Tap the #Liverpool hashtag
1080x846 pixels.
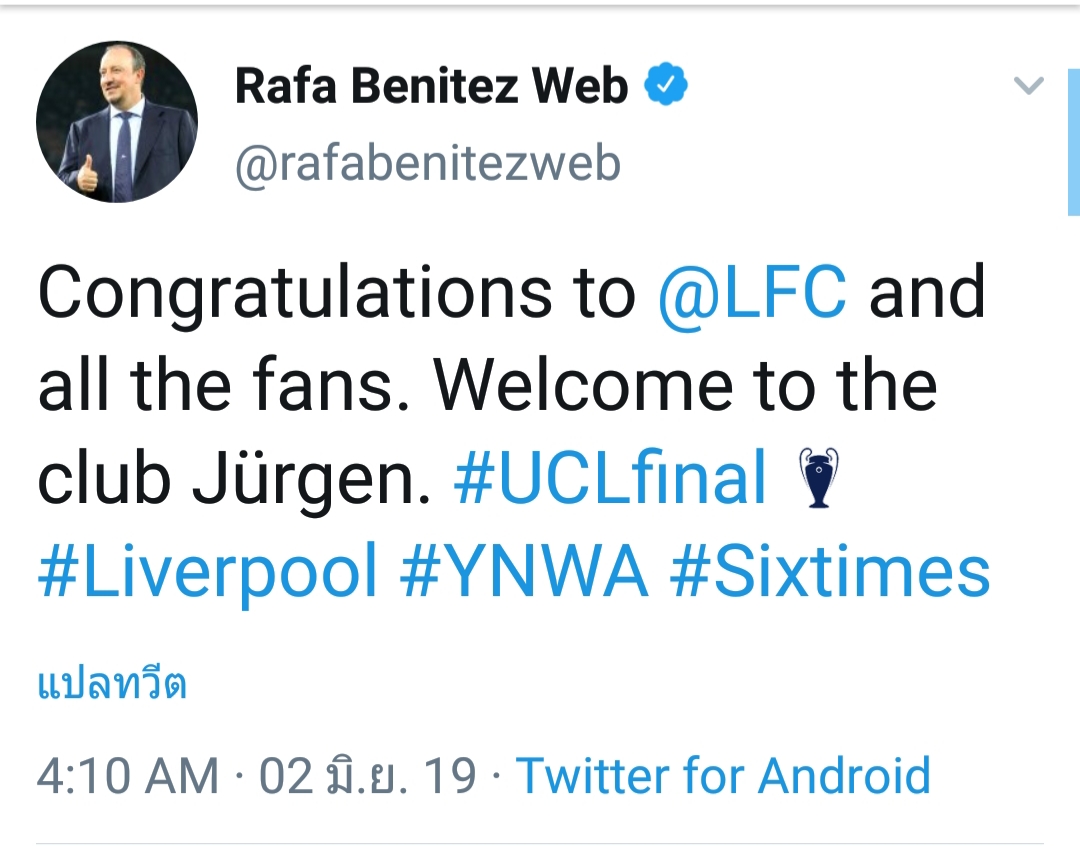pyautogui.click(x=208, y=573)
